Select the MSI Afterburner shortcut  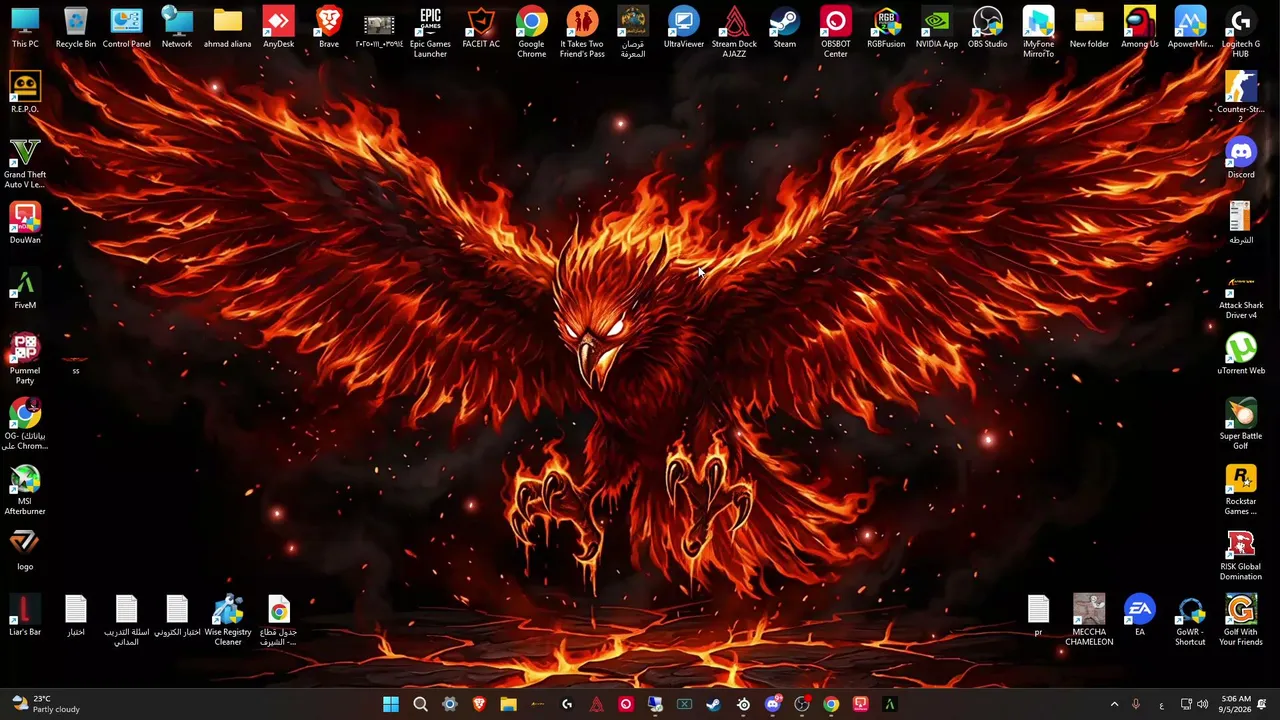tap(25, 490)
